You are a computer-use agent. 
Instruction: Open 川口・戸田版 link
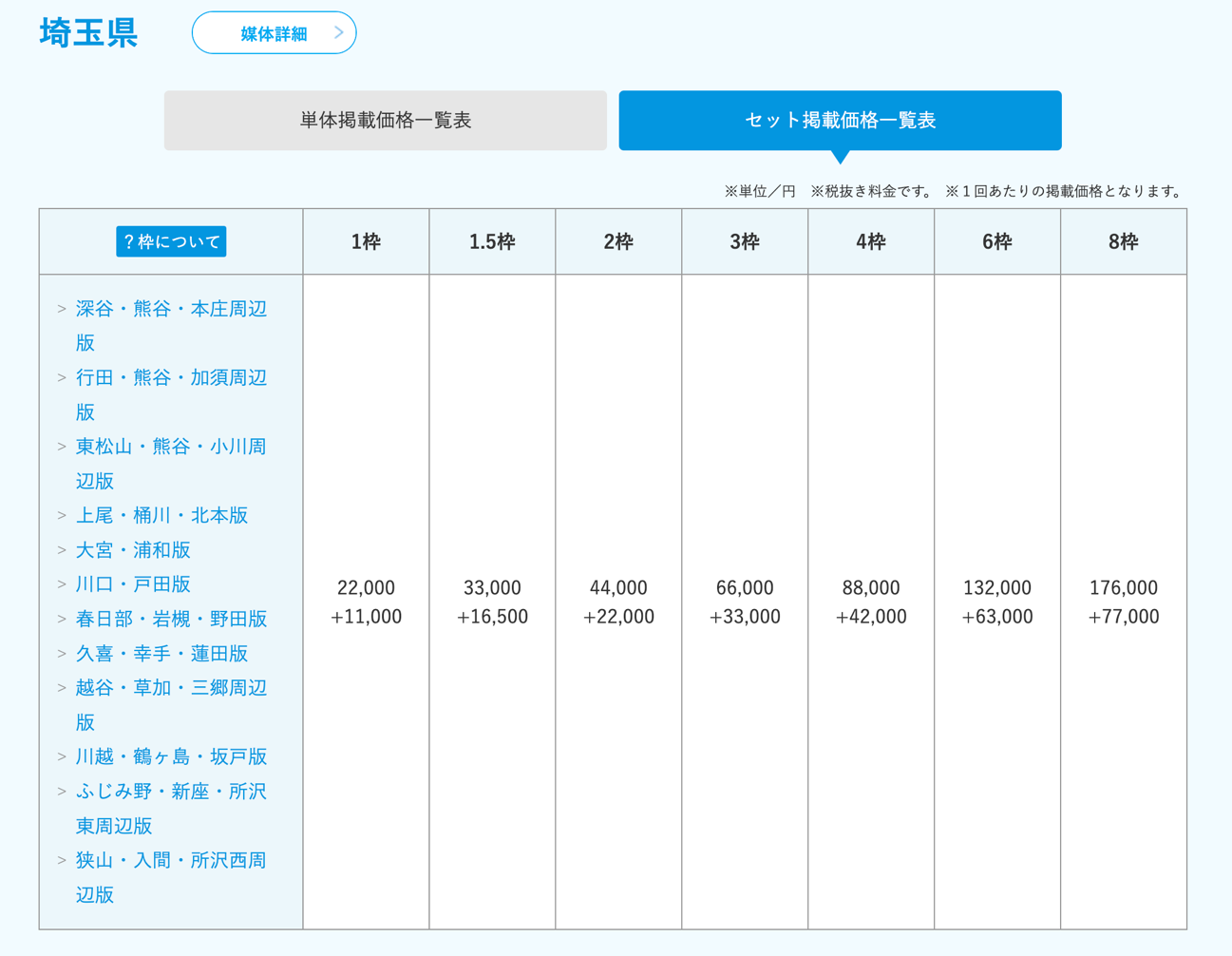(133, 584)
